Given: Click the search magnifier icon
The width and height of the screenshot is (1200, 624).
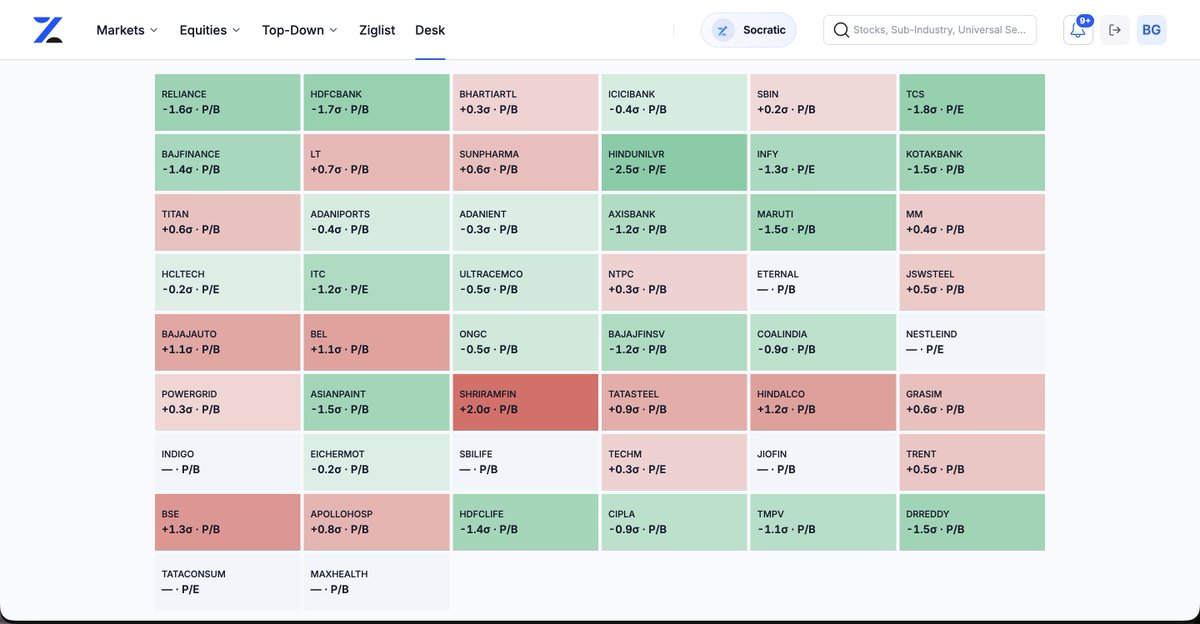Looking at the screenshot, I should (x=841, y=30).
